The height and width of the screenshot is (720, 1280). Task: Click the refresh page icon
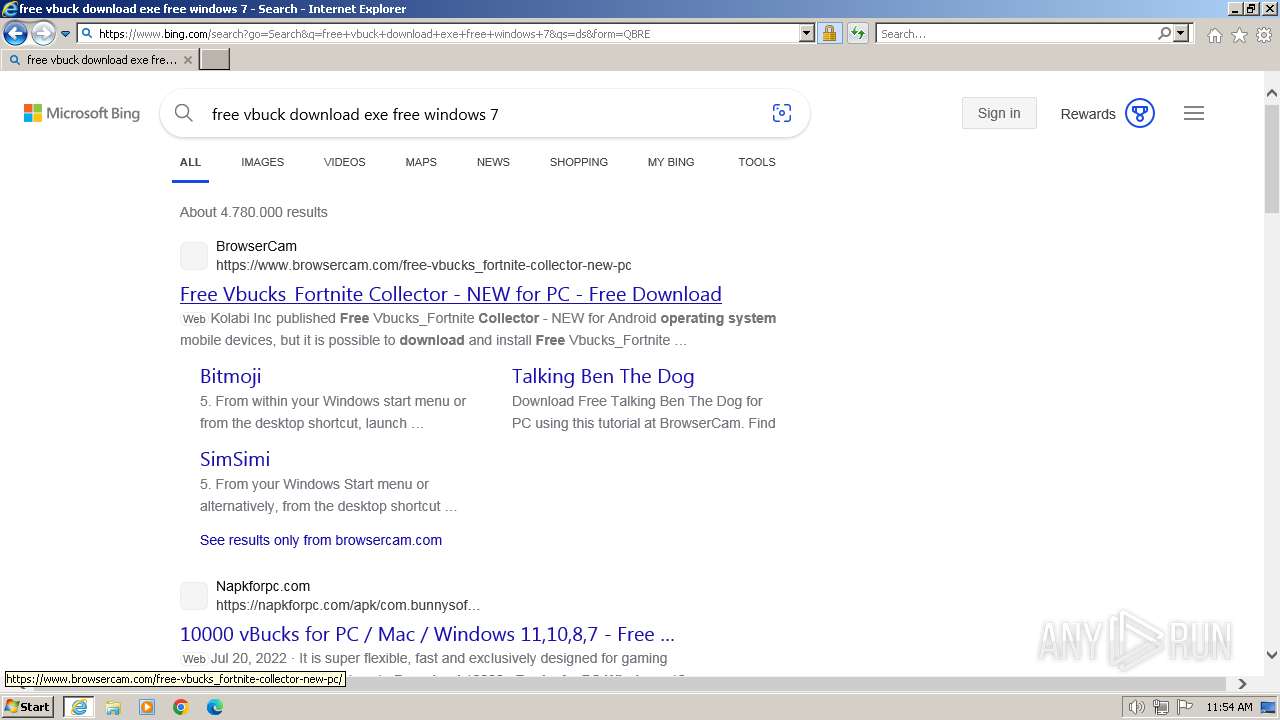pyautogui.click(x=858, y=33)
